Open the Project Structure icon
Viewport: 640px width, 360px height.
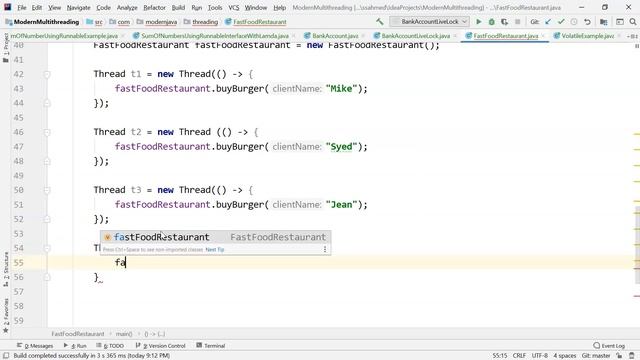(x=604, y=22)
